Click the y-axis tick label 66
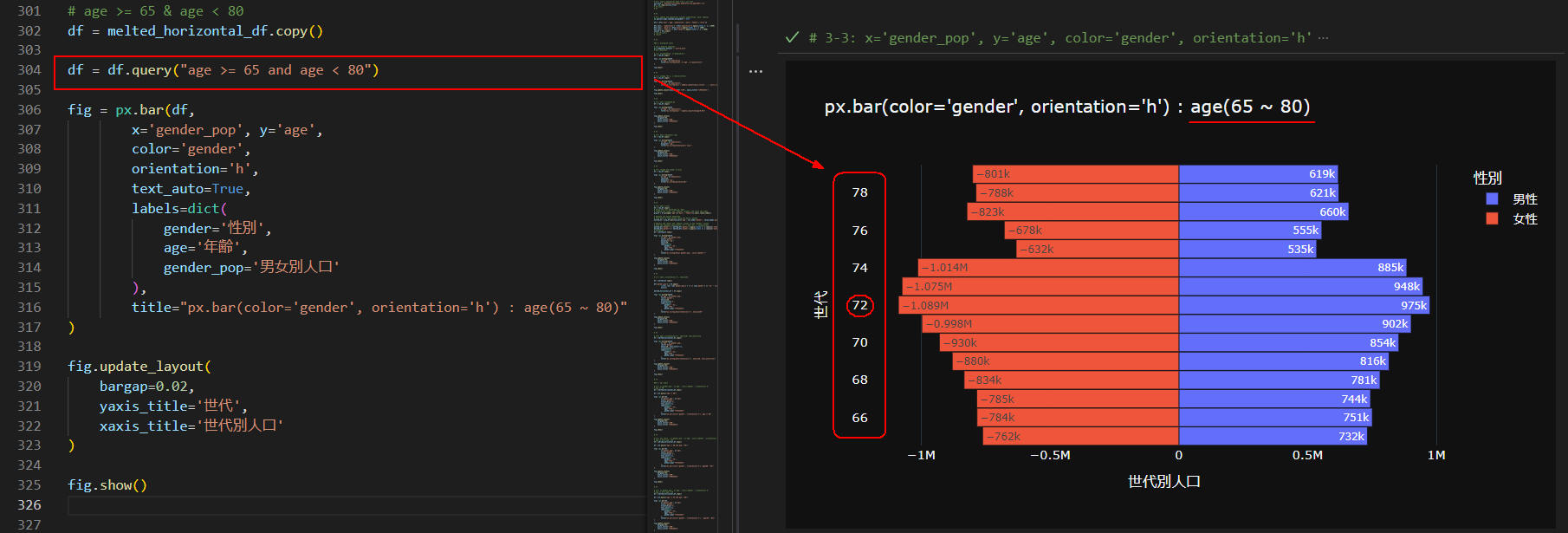Screen dimensions: 1568x533 pos(859,418)
